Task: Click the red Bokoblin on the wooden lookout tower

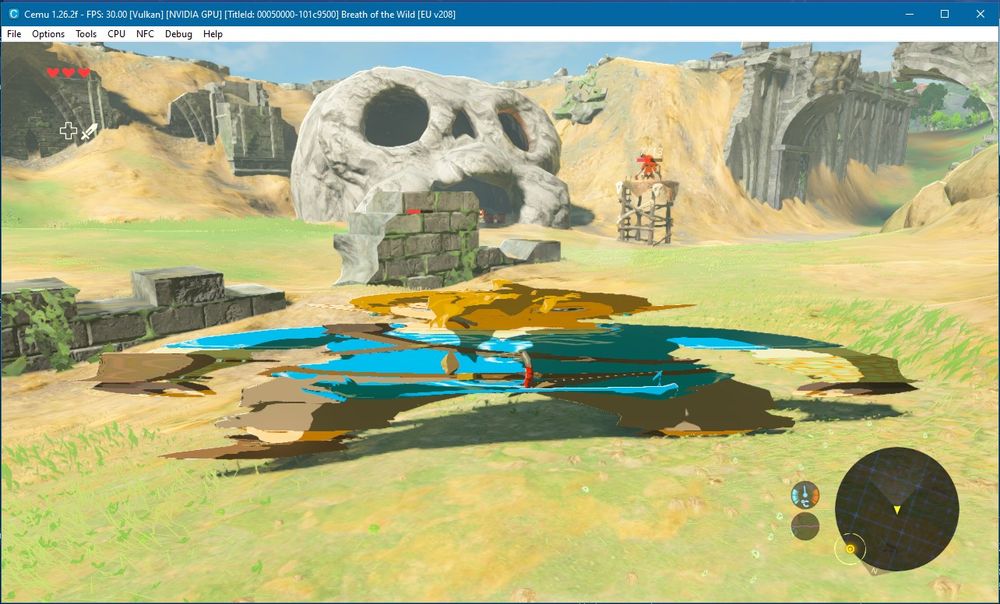Action: point(648,165)
